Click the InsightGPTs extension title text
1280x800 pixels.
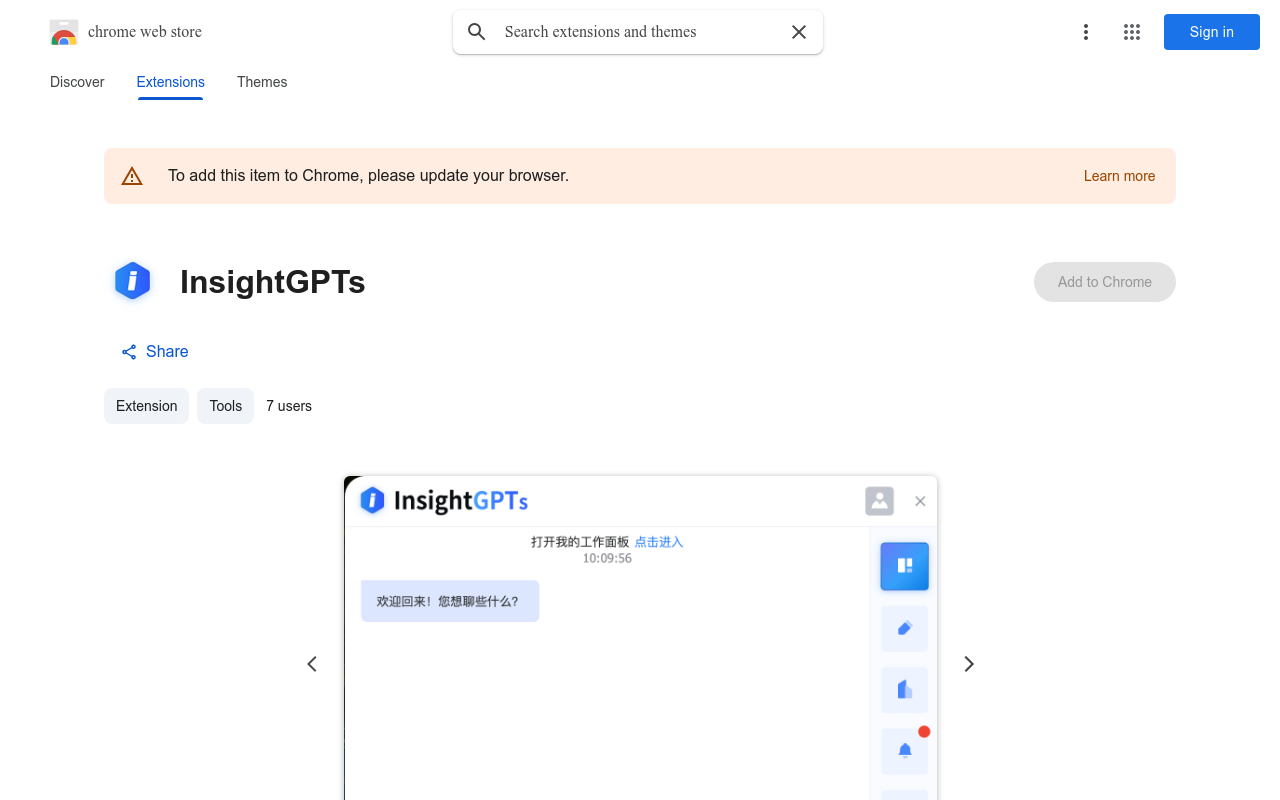(273, 282)
